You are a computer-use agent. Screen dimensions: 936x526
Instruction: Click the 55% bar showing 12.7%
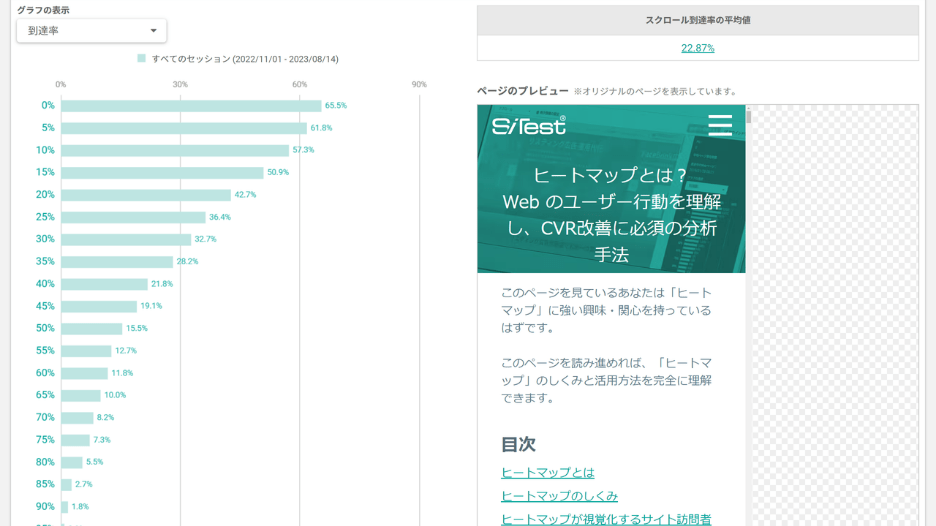click(x=86, y=350)
